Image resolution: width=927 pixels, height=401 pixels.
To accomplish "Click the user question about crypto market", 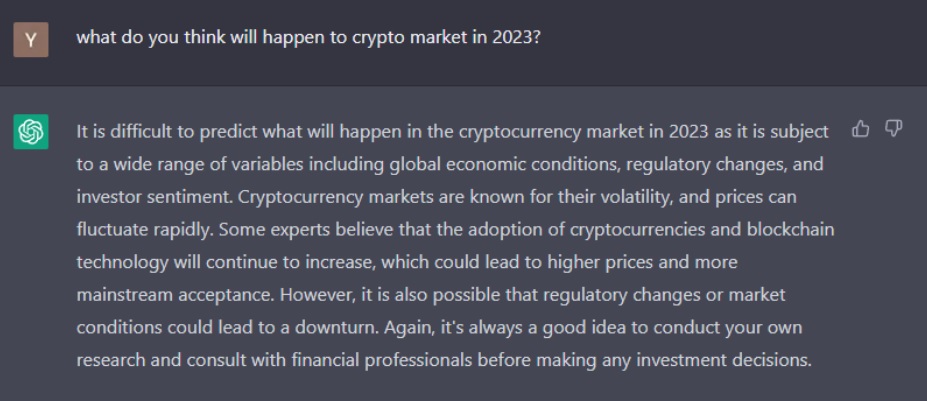I will point(309,38).
